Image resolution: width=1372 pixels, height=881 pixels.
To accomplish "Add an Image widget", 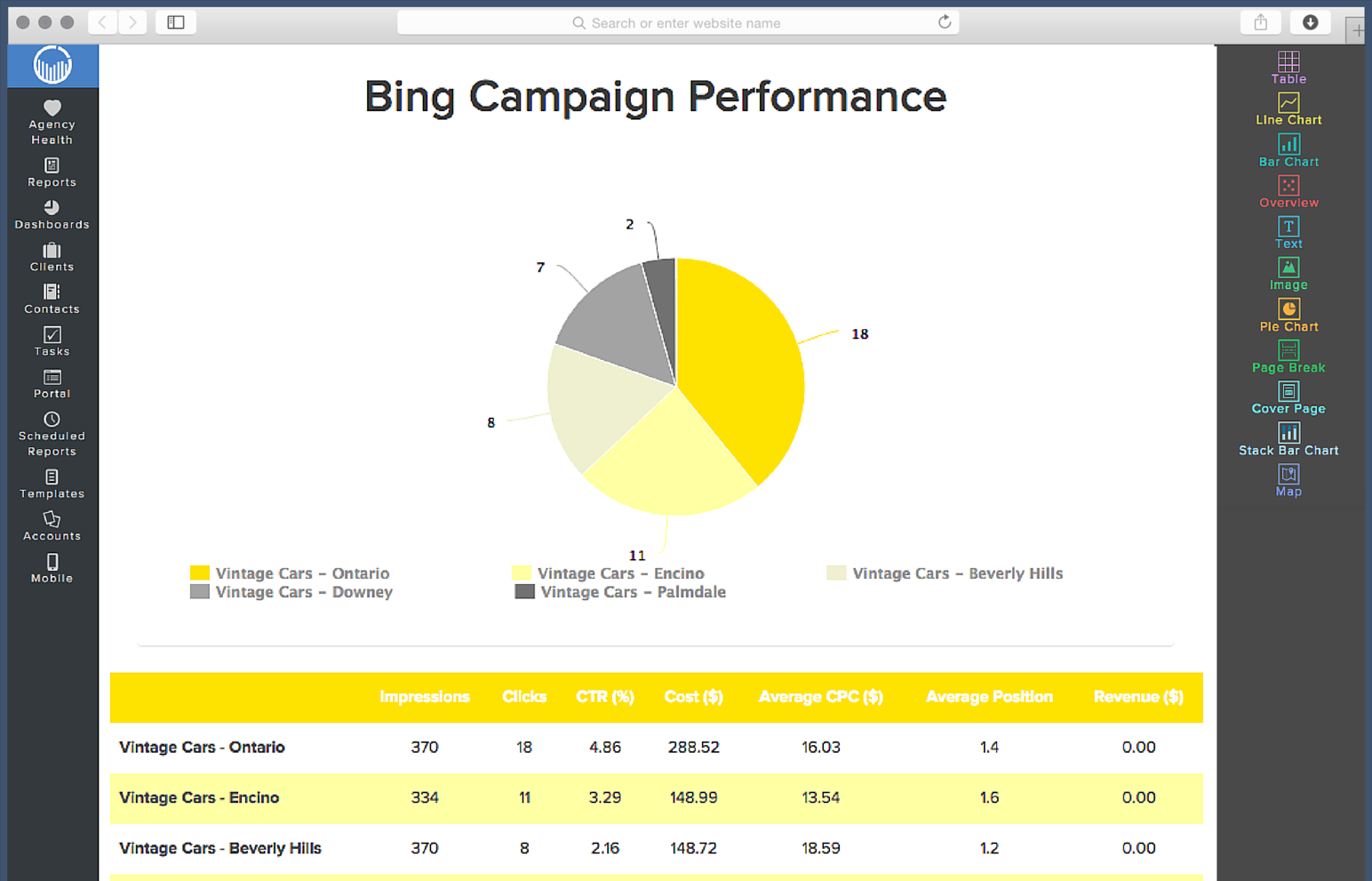I will point(1288,274).
